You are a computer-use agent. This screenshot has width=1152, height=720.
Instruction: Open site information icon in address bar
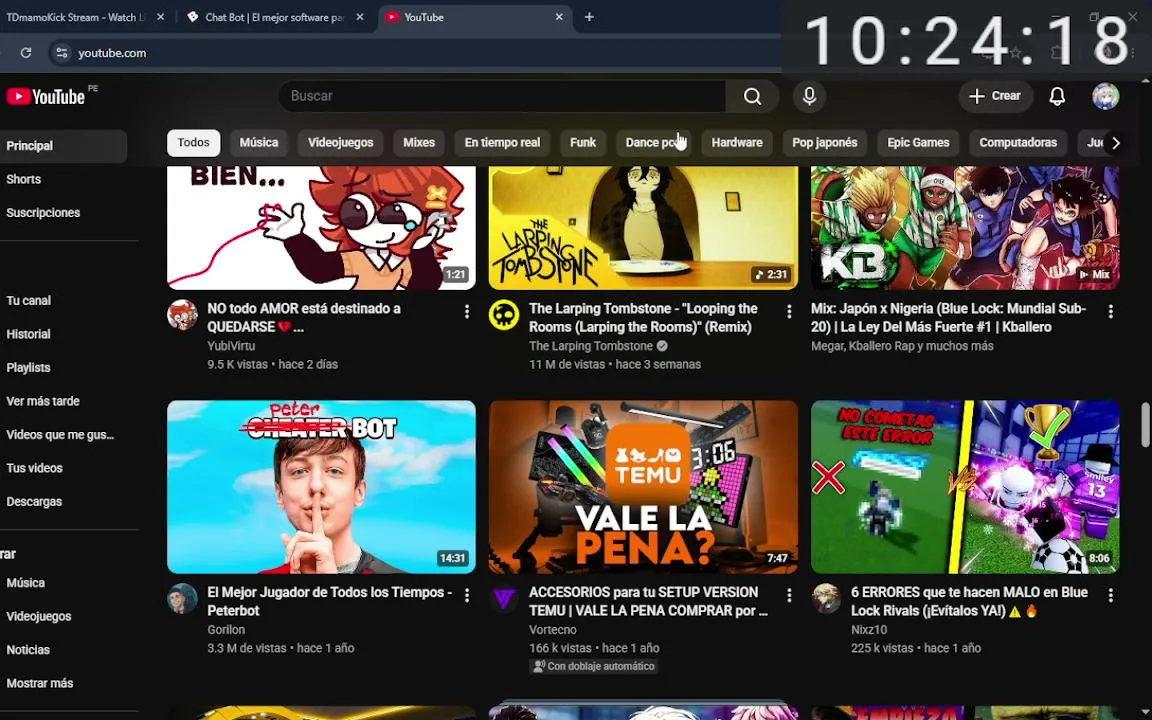(x=62, y=53)
